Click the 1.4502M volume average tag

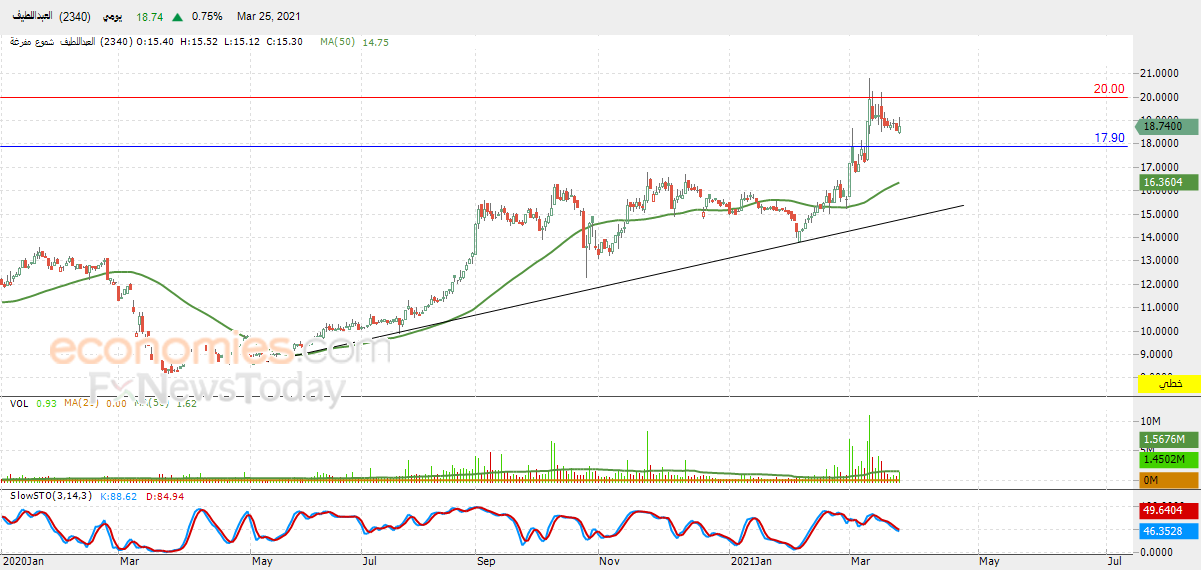click(1168, 459)
